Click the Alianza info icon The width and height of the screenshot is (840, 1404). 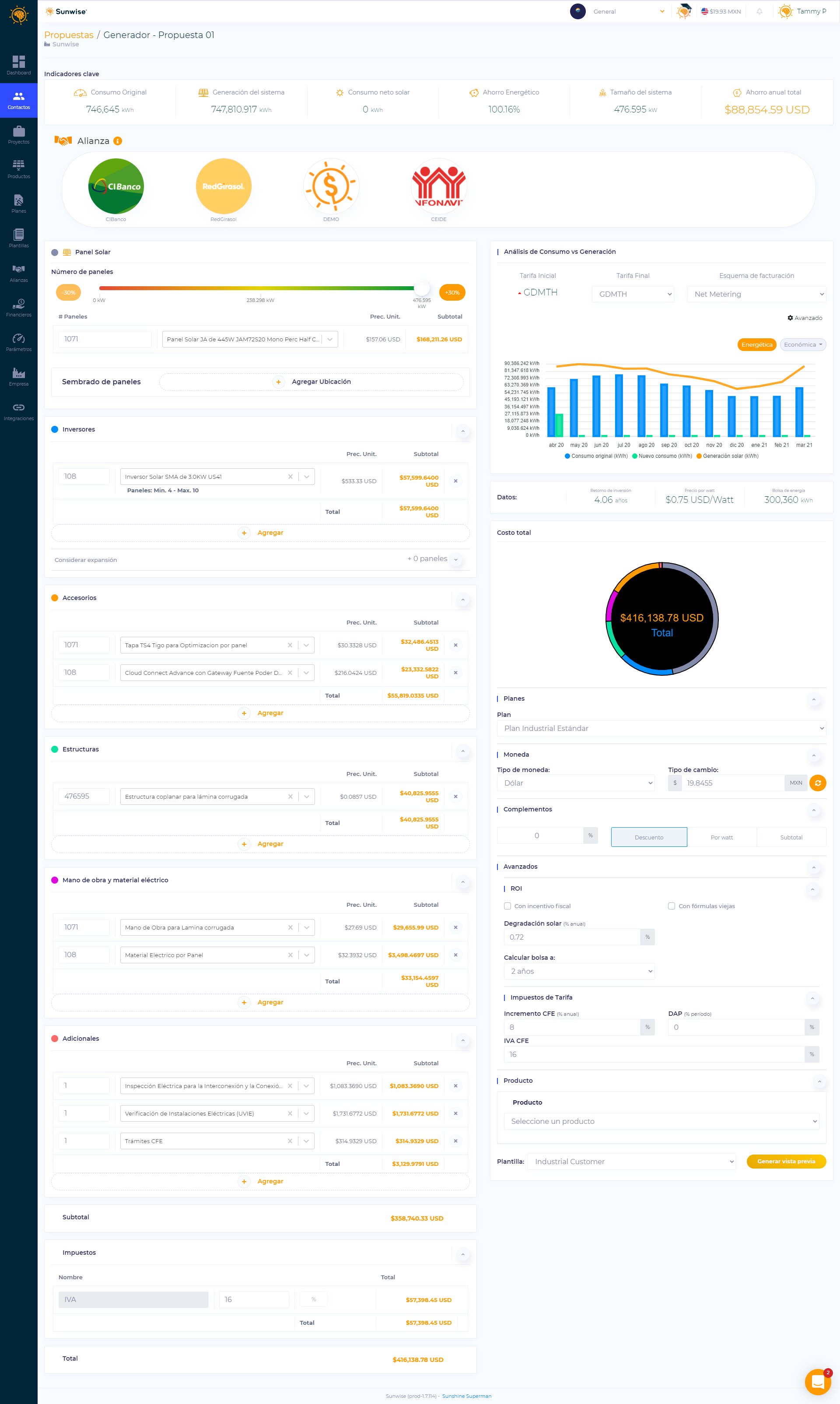pos(118,141)
